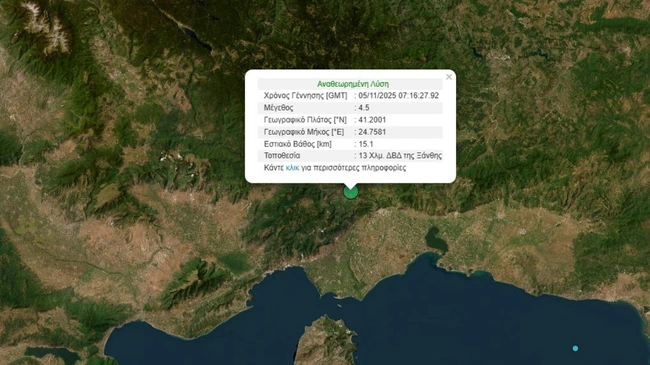Viewport: 650px width, 365px height.
Task: Select the 'Γεωγραφικό Πλάτος [°N]' label
Action: pyautogui.click(x=305, y=120)
